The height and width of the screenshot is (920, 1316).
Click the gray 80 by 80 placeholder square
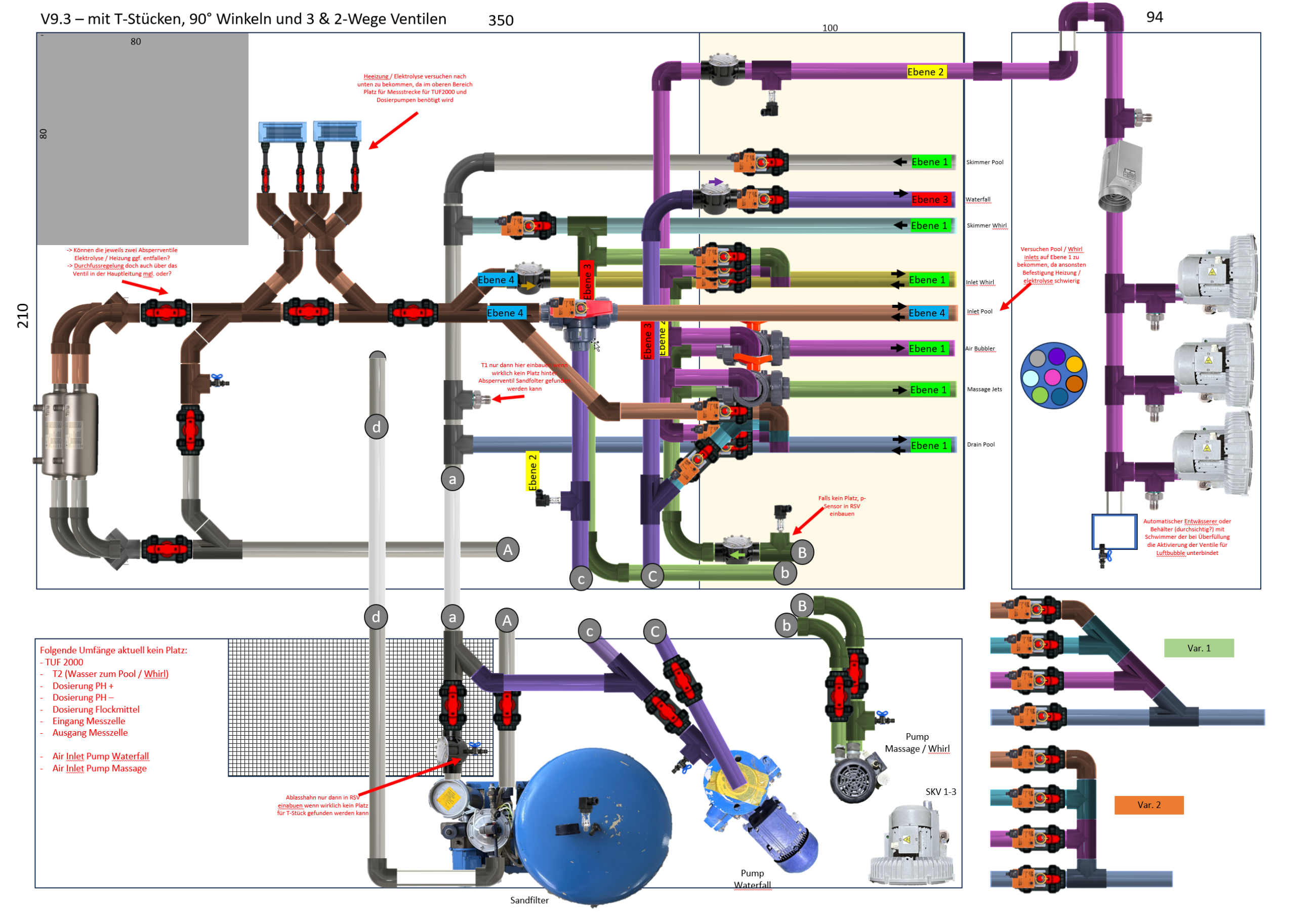click(x=143, y=139)
